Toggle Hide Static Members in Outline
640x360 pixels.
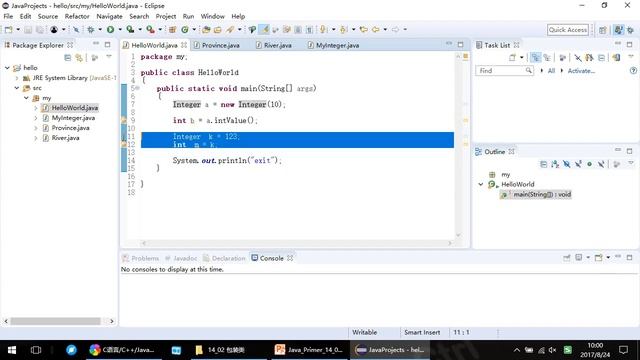point(578,164)
